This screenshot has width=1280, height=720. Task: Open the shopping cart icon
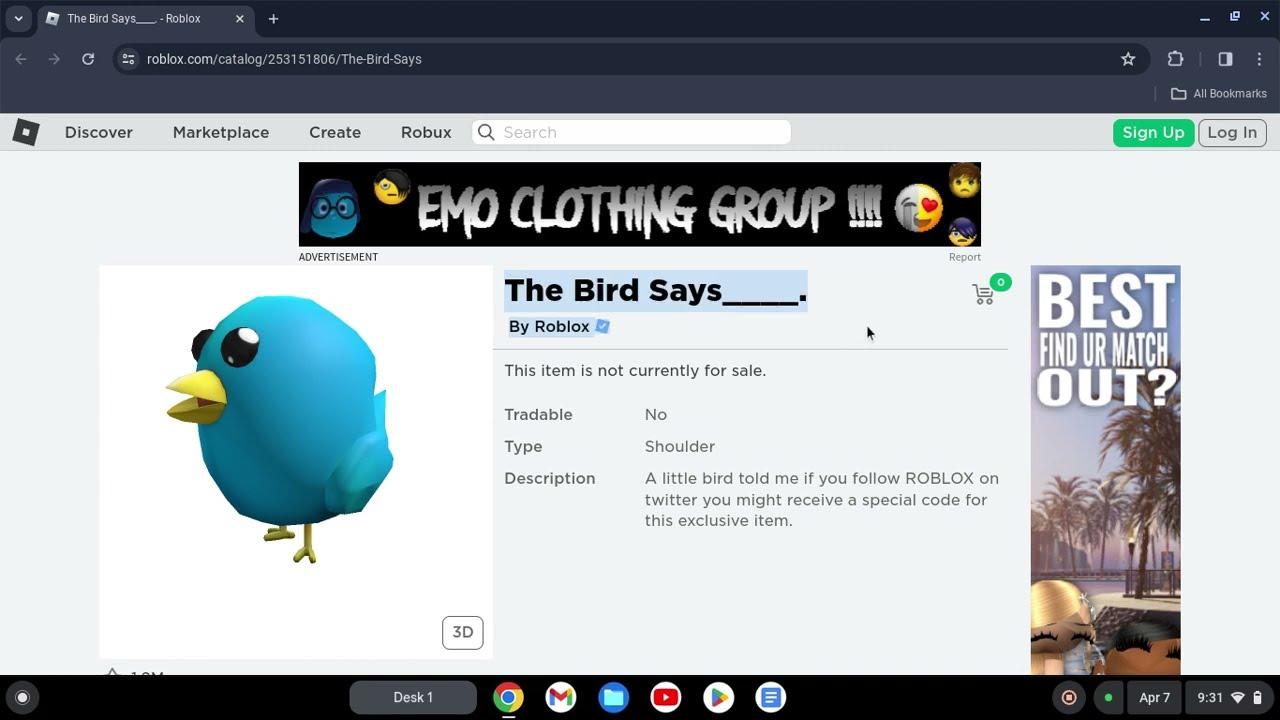(983, 294)
